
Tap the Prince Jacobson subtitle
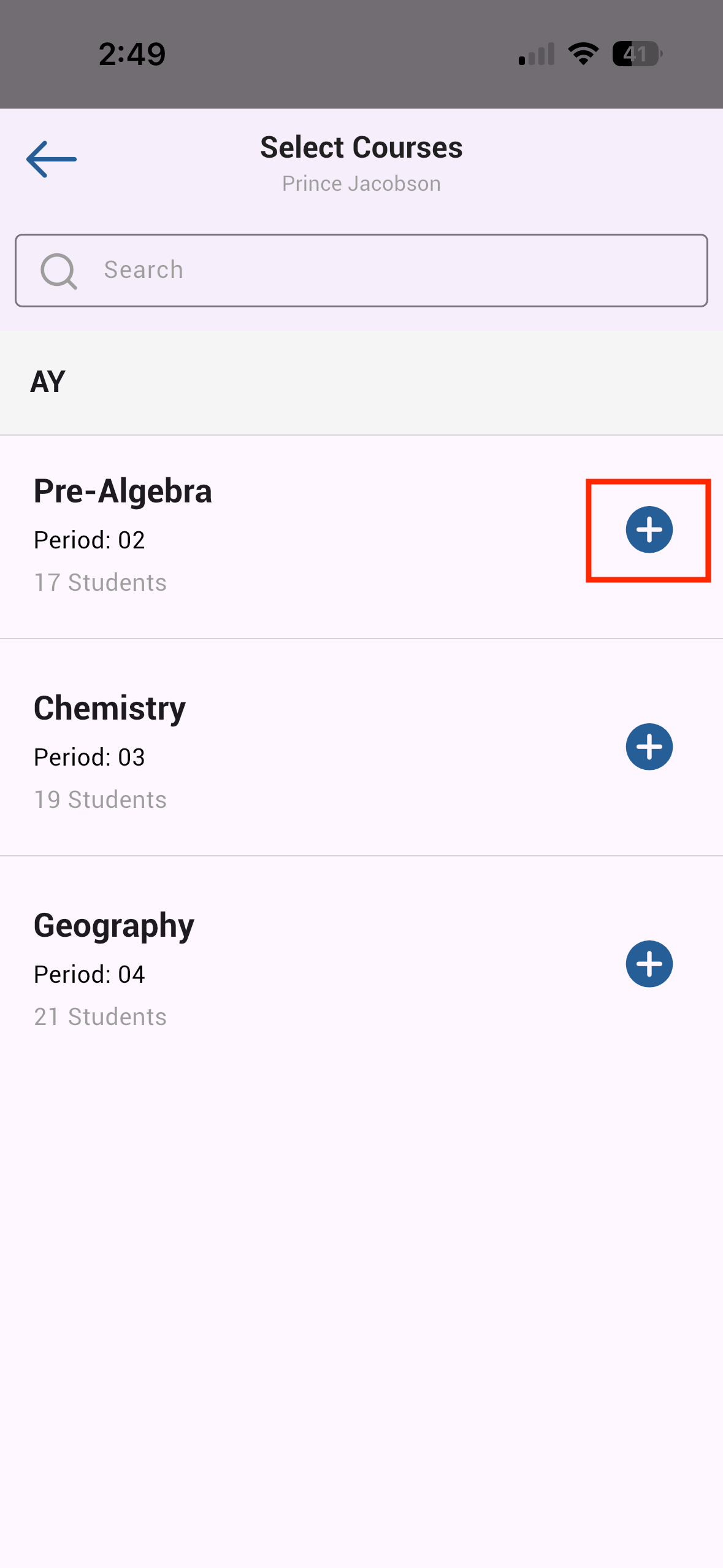(x=361, y=183)
